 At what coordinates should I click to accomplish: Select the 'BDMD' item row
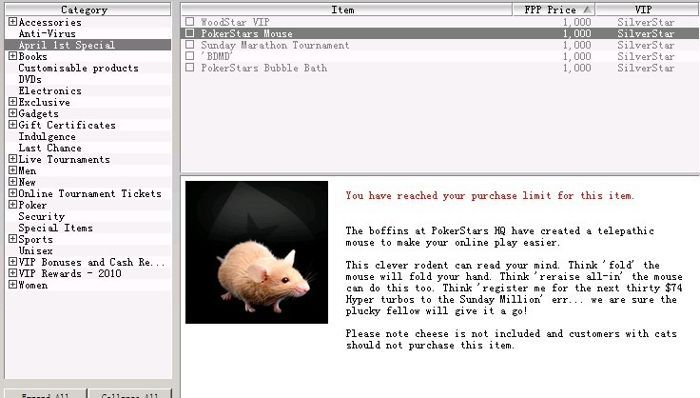[440, 56]
